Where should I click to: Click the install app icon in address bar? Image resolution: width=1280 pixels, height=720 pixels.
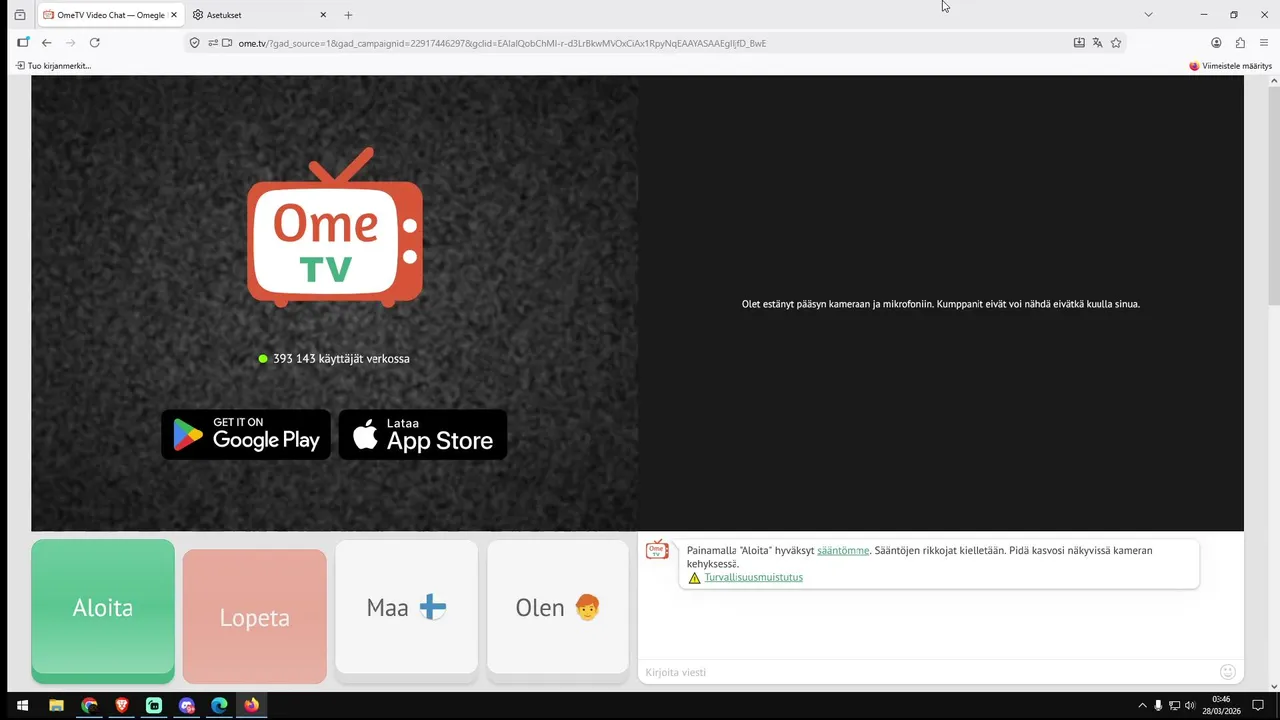click(x=1079, y=43)
